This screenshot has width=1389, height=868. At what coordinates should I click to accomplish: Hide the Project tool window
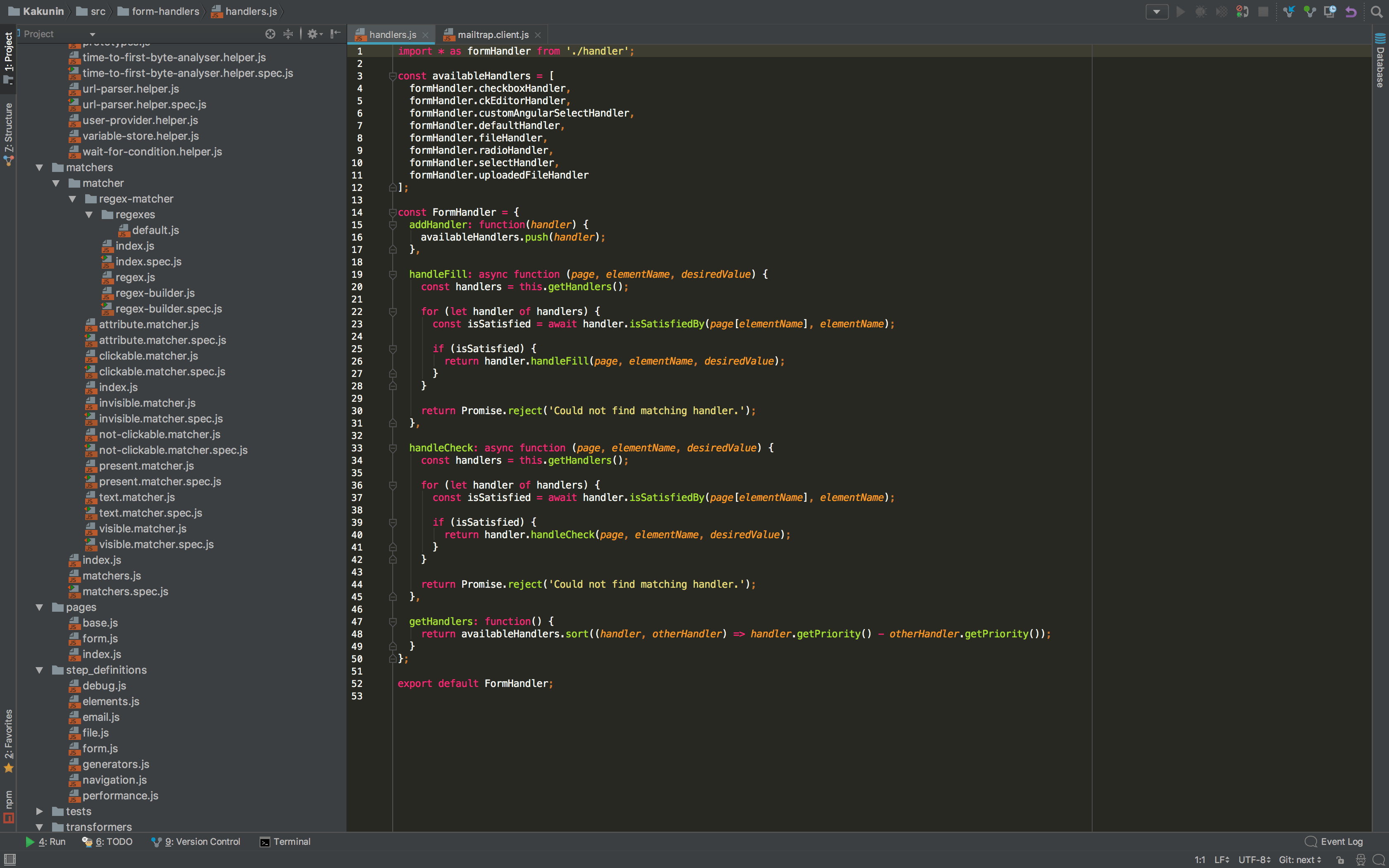[336, 34]
